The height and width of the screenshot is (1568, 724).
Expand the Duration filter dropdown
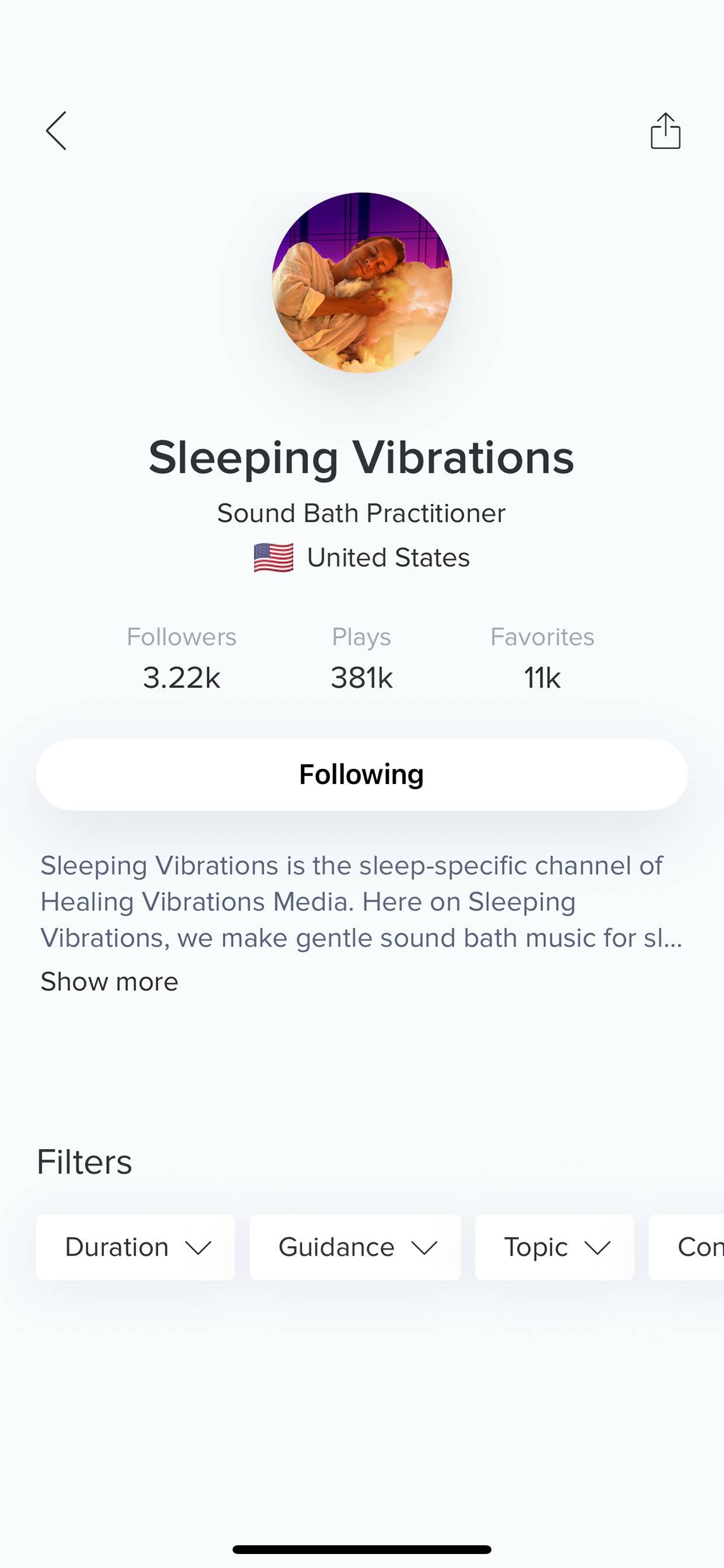(x=135, y=1247)
